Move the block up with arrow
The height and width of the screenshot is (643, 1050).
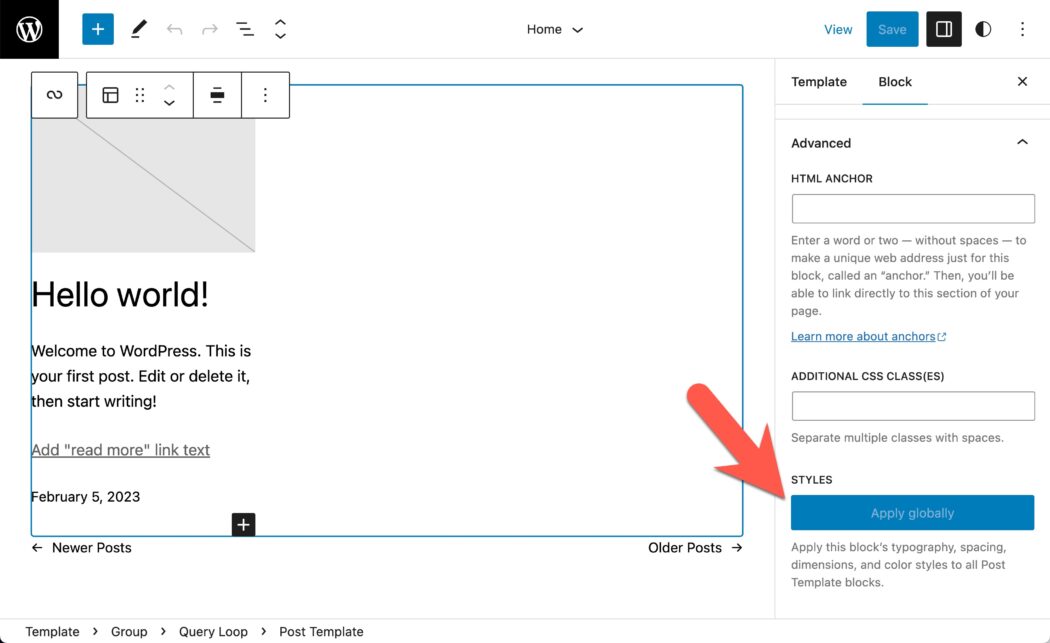pos(169,88)
